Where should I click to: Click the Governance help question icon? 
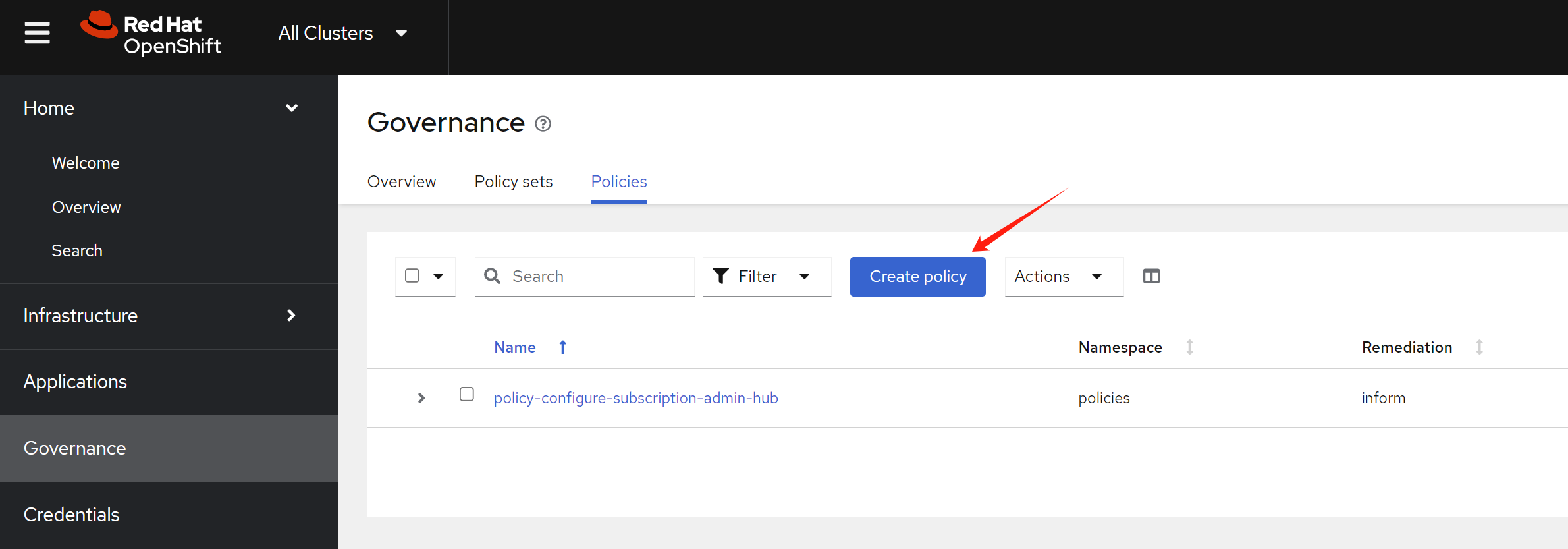pos(543,124)
